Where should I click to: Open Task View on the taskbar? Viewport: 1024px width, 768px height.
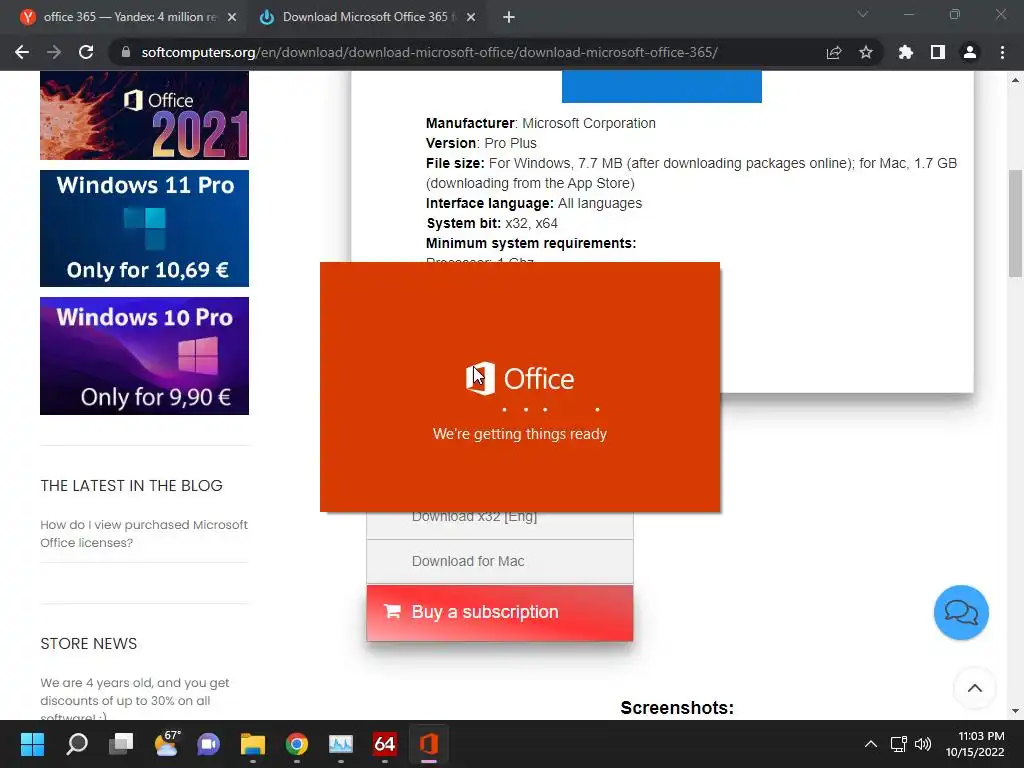121,744
